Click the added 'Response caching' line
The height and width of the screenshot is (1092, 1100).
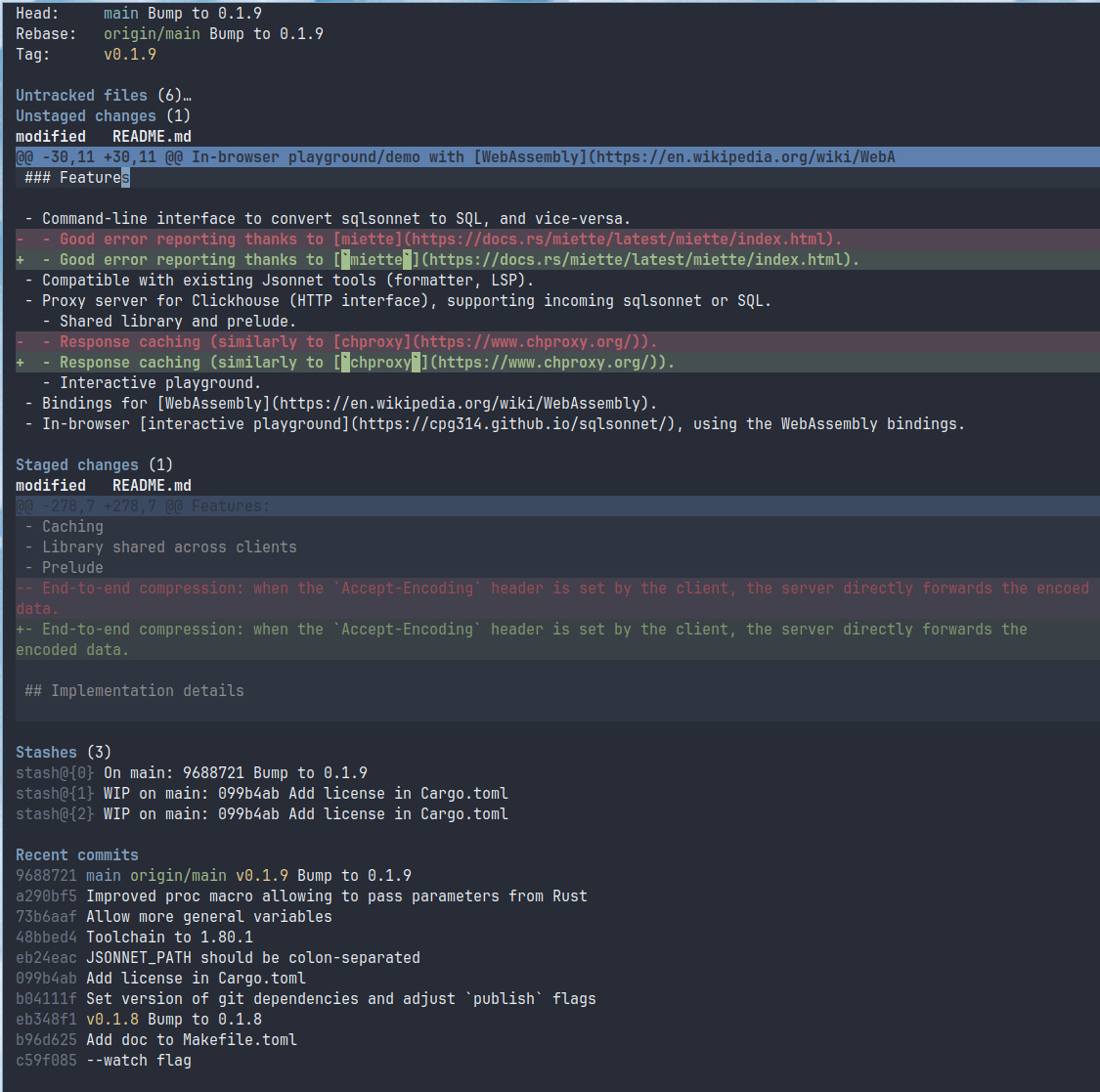557,362
